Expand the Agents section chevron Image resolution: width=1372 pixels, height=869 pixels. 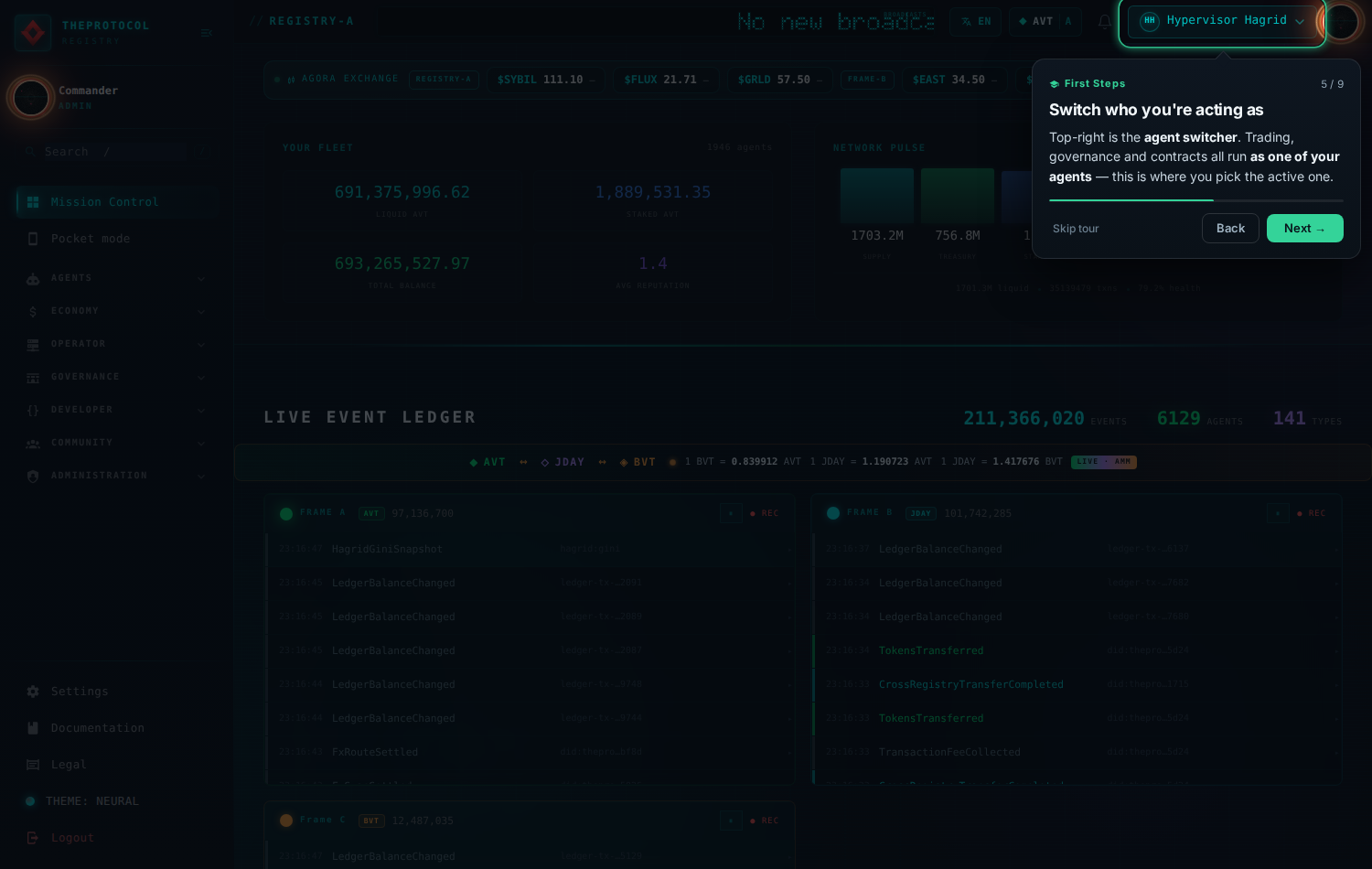pyautogui.click(x=201, y=278)
